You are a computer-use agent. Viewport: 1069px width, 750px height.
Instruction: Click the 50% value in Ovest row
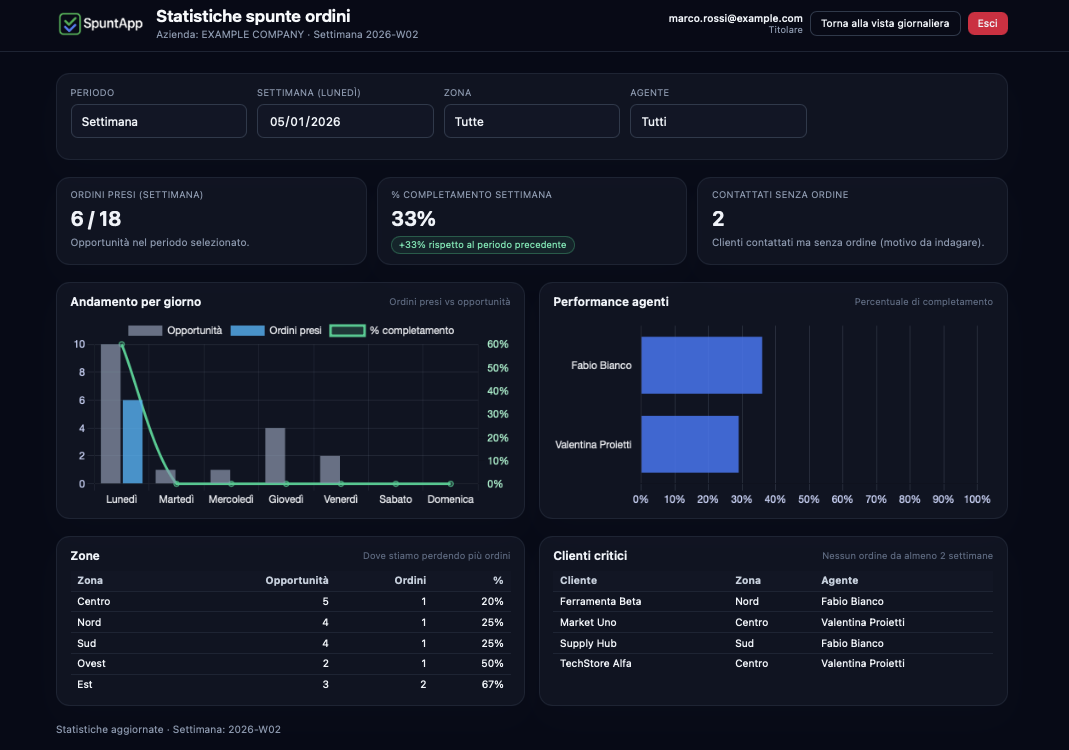[x=492, y=663]
